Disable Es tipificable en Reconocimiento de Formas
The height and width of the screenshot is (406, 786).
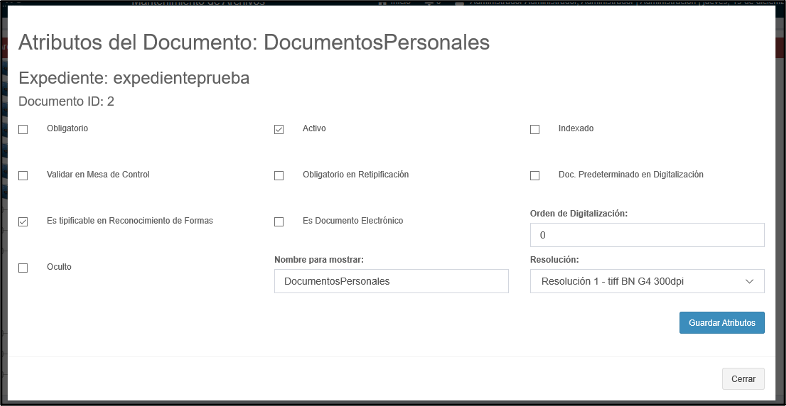pyautogui.click(x=23, y=222)
